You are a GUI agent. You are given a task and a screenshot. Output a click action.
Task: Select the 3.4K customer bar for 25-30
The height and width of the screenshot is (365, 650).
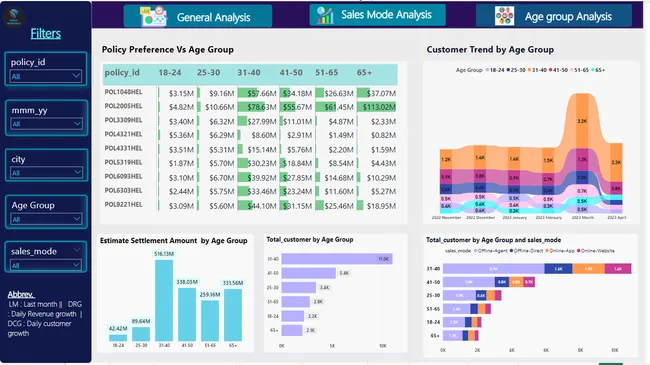tap(299, 287)
